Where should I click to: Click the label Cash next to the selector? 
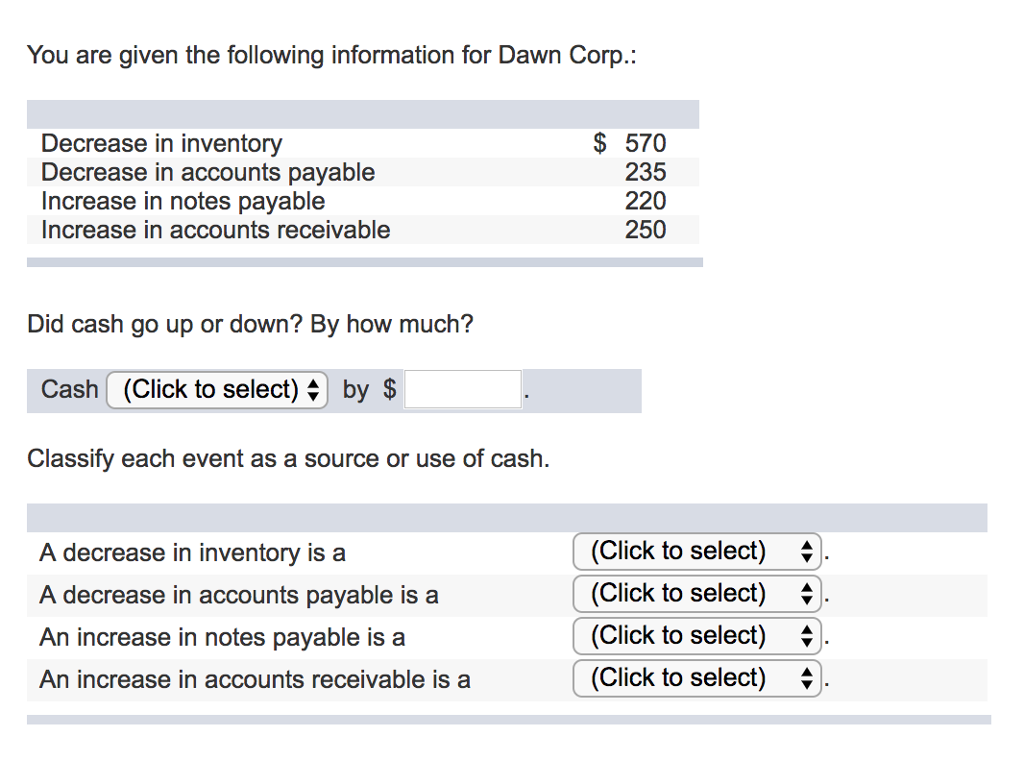[67, 390]
